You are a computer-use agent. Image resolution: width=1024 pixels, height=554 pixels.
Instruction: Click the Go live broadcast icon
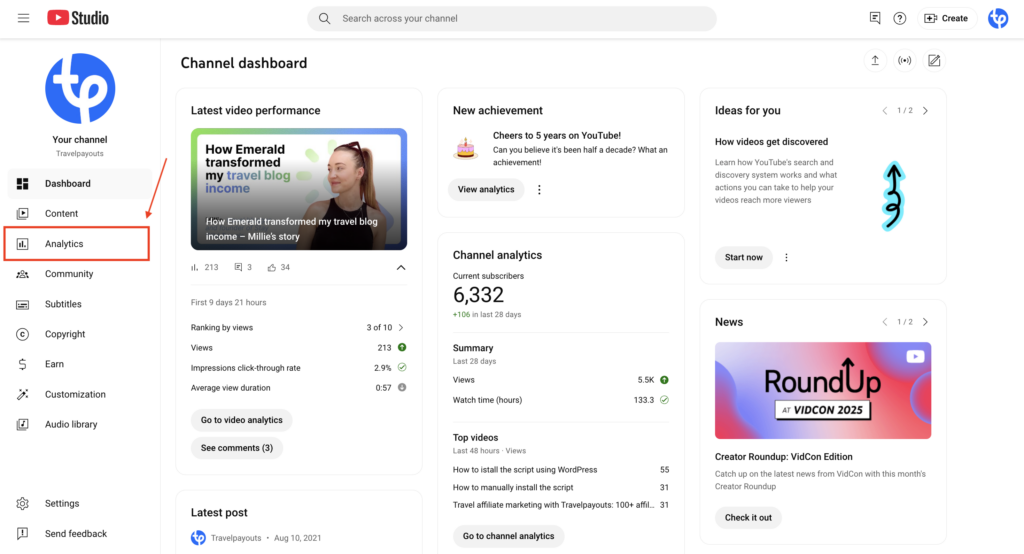click(904, 61)
